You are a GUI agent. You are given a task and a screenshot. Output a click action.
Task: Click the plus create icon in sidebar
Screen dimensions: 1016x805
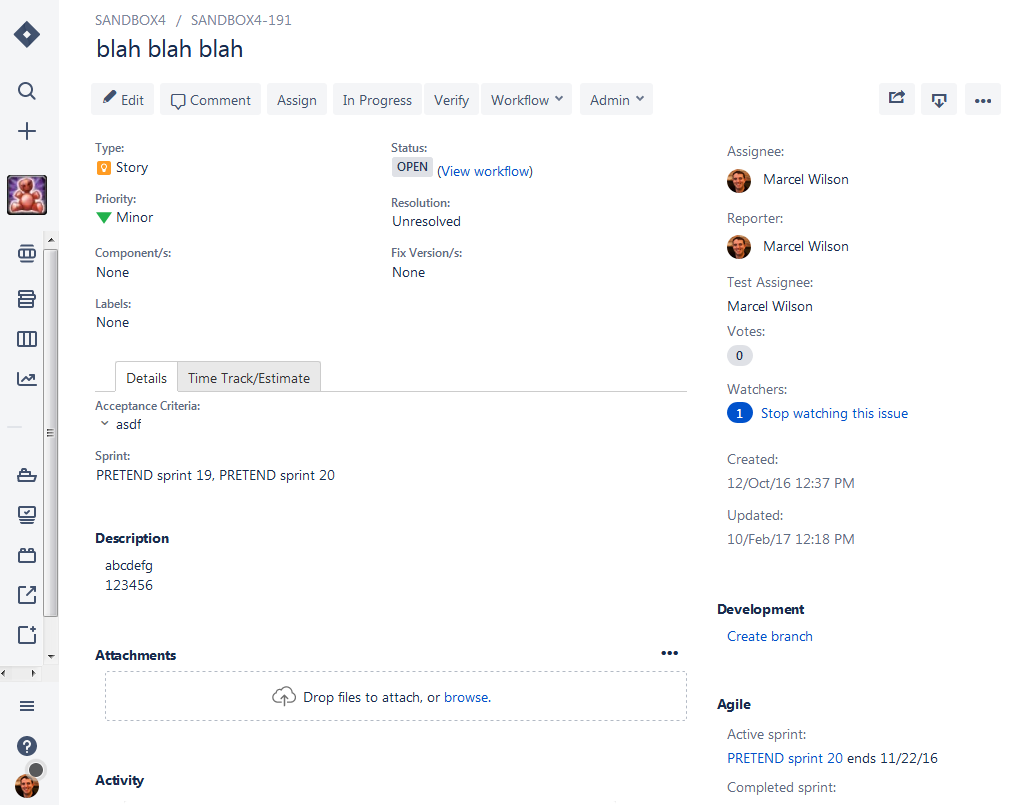point(27,132)
